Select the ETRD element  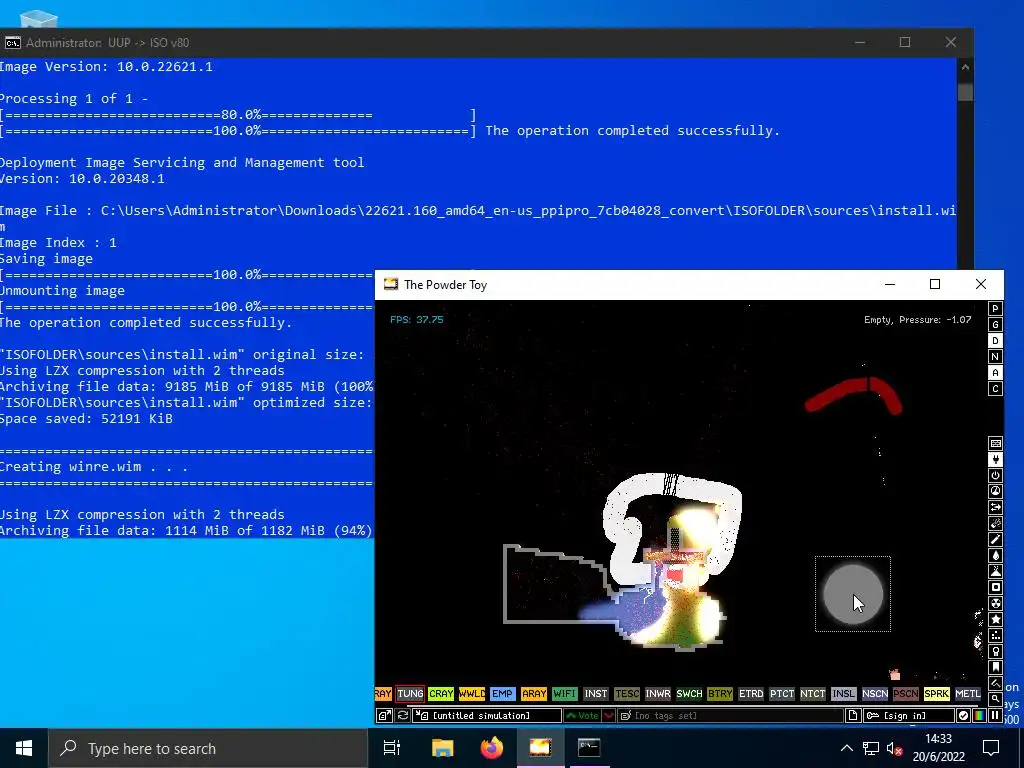[x=750, y=694]
